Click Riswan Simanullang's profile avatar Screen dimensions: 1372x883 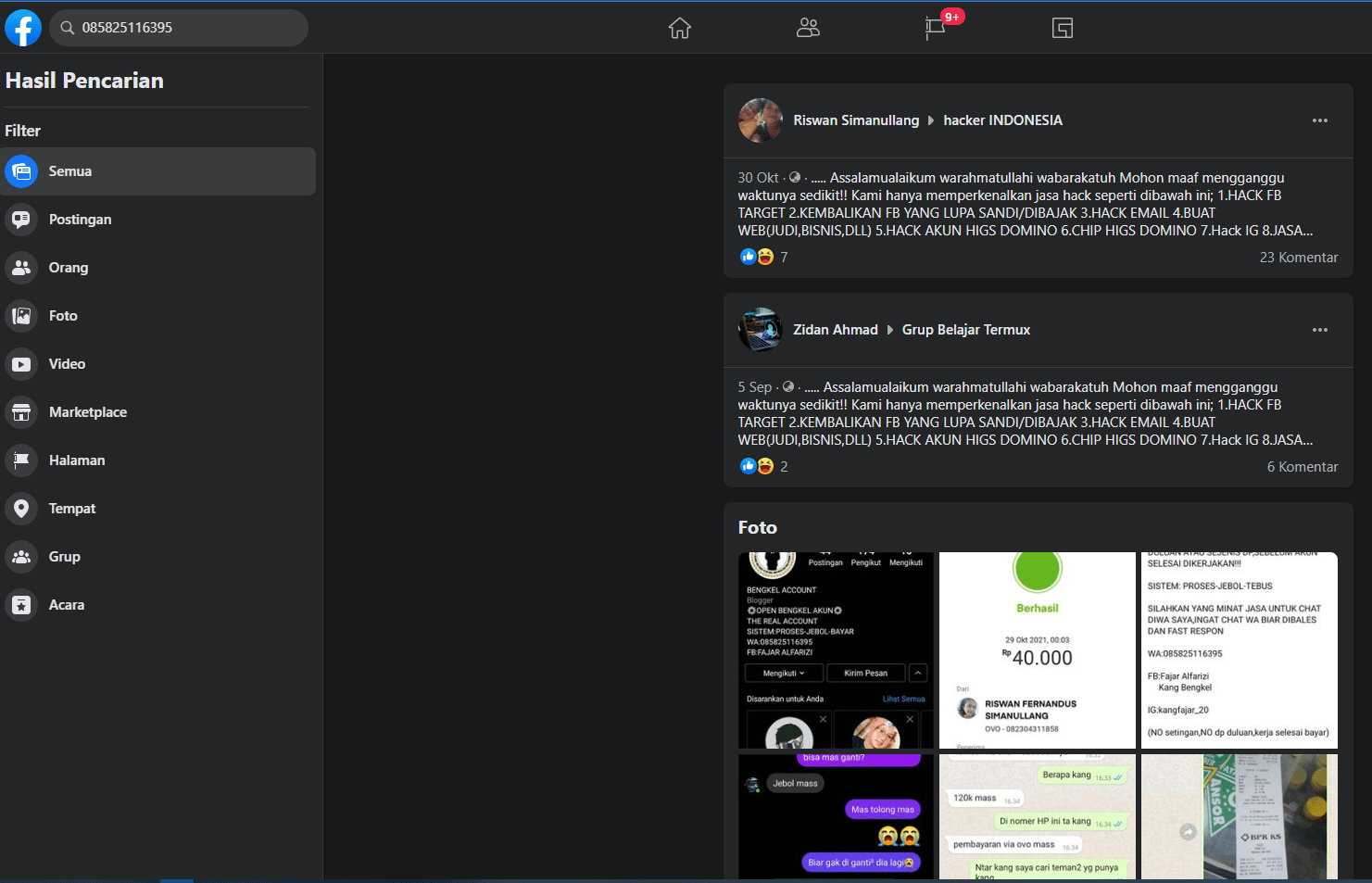click(x=761, y=120)
